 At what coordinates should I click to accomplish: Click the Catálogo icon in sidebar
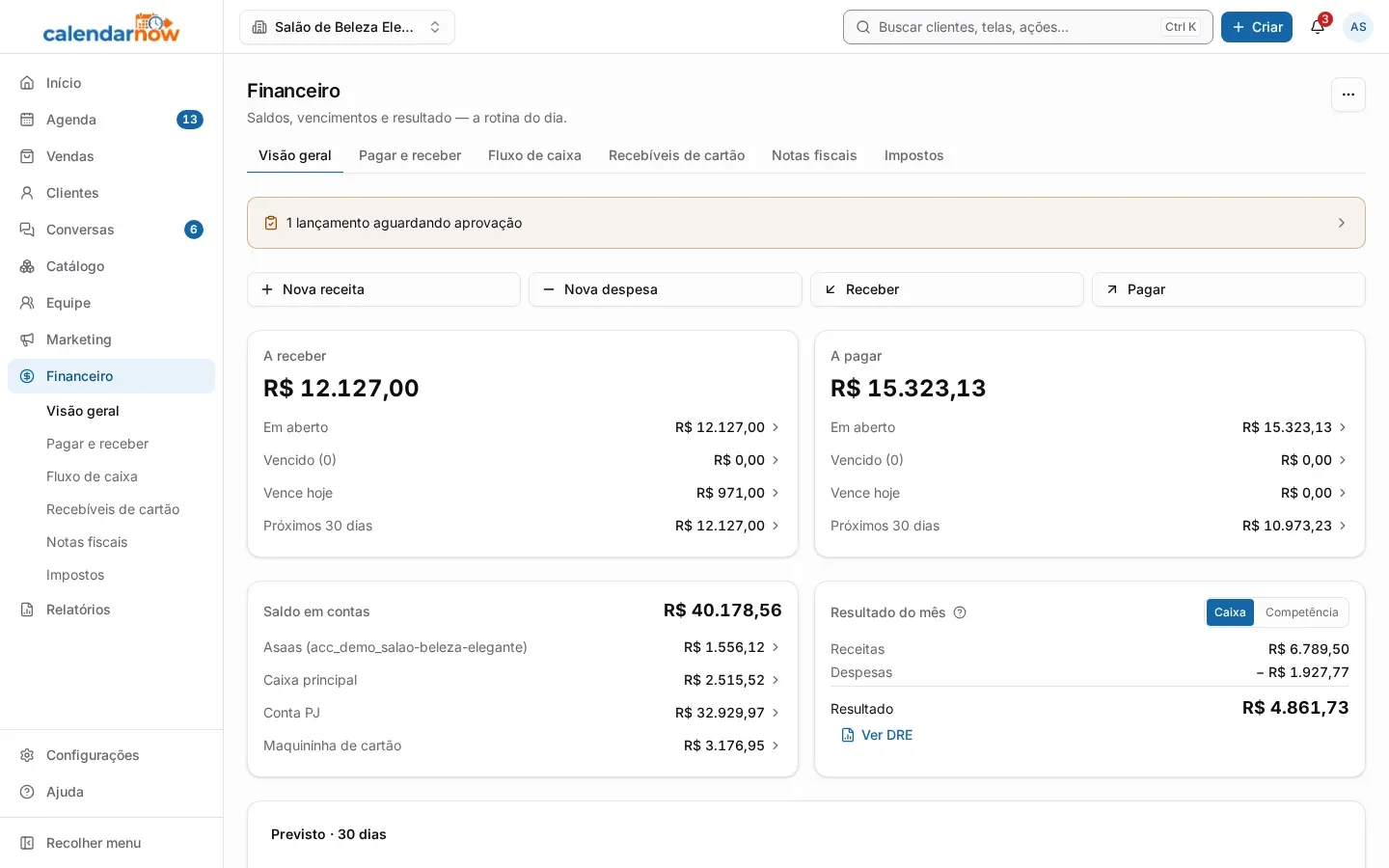(x=27, y=266)
